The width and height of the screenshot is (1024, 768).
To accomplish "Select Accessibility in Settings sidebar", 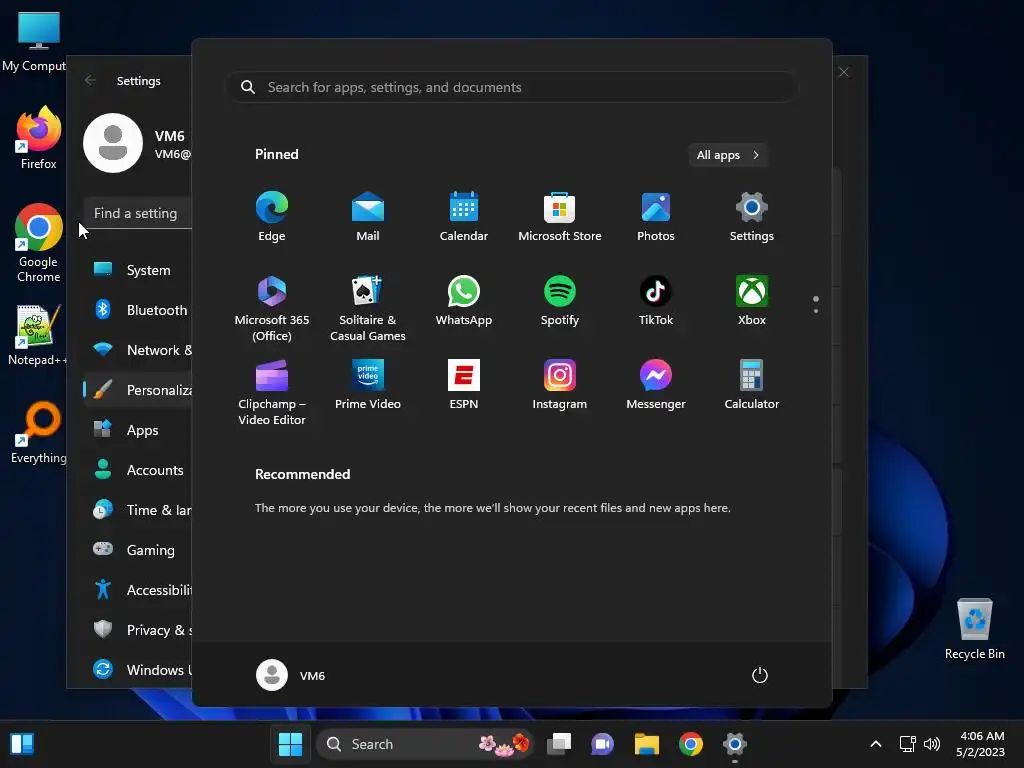I will pyautogui.click(x=137, y=590).
